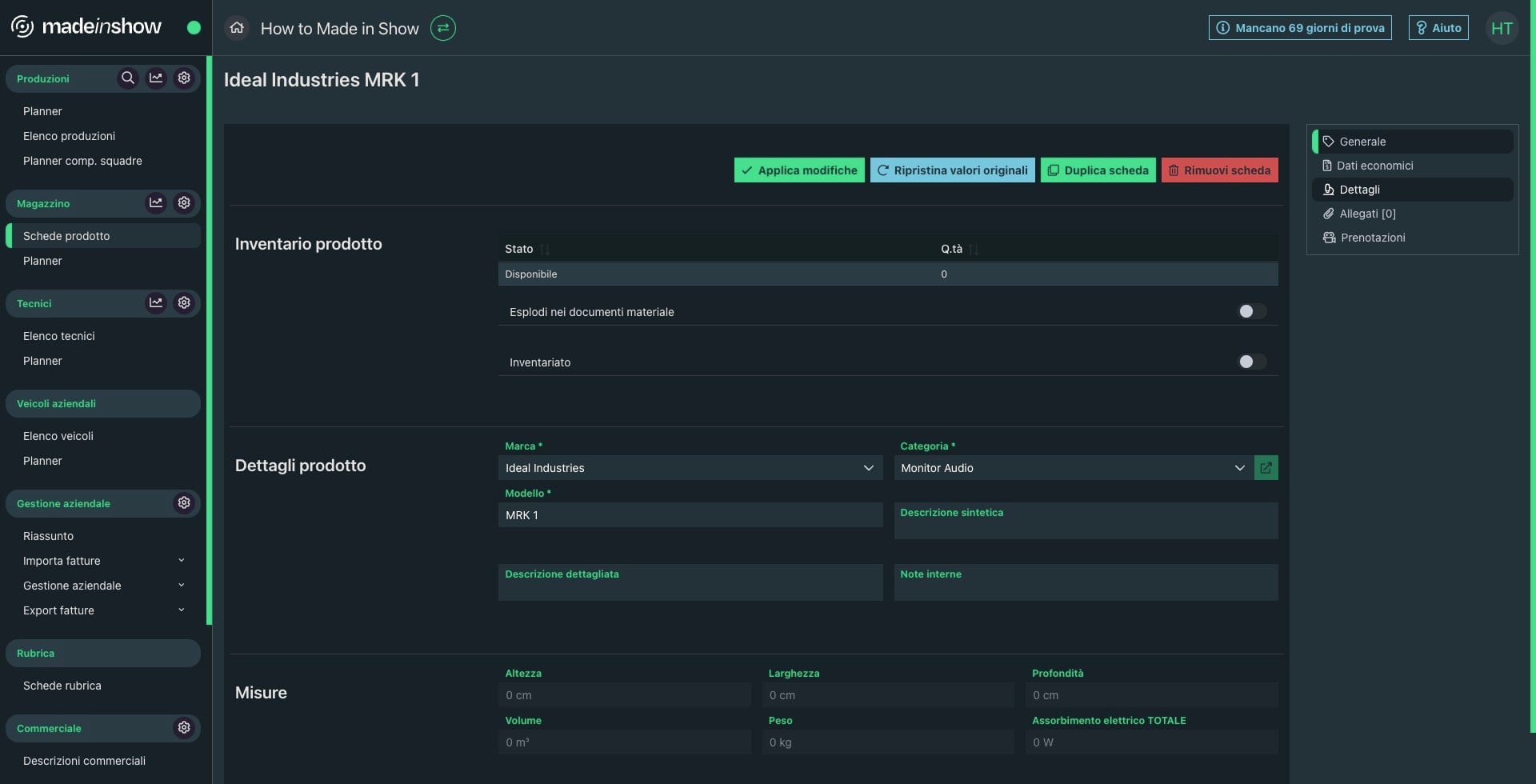Open search in Produzioni section
Image resolution: width=1536 pixels, height=784 pixels.
pyautogui.click(x=127, y=78)
